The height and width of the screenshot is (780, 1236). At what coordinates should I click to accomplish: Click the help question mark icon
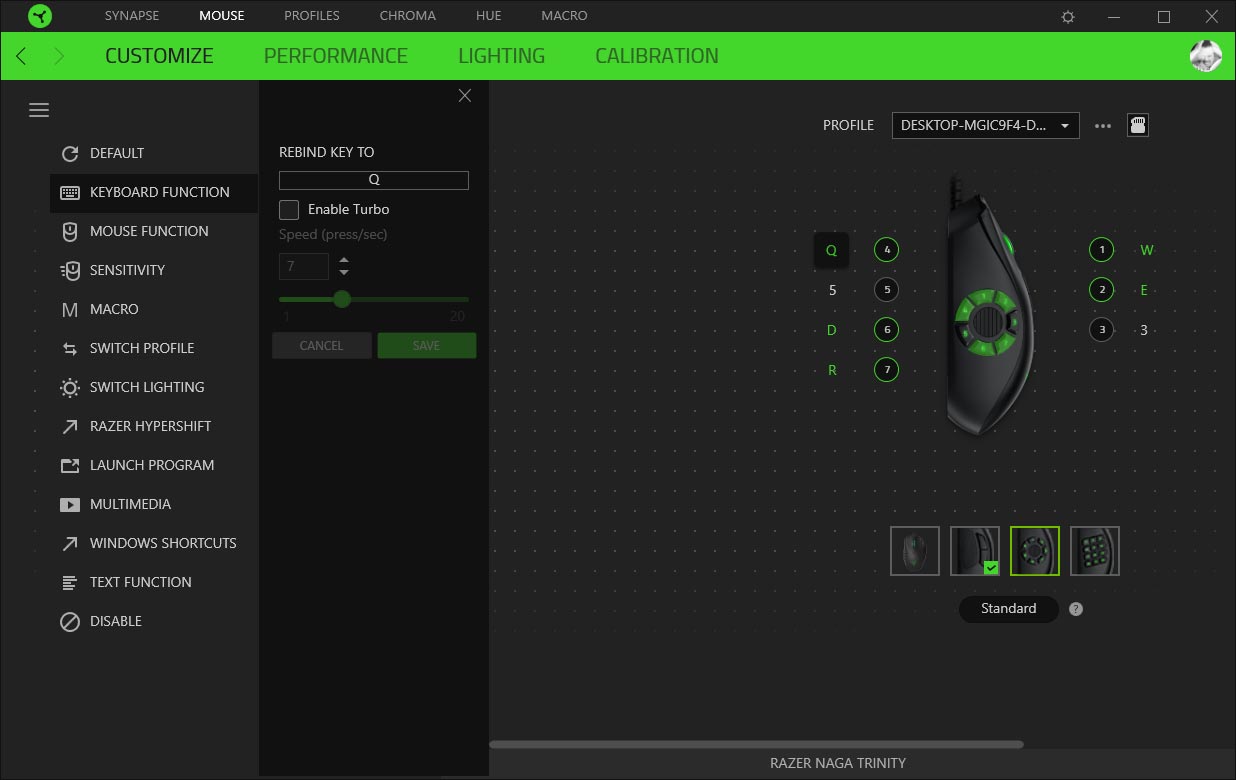point(1076,609)
